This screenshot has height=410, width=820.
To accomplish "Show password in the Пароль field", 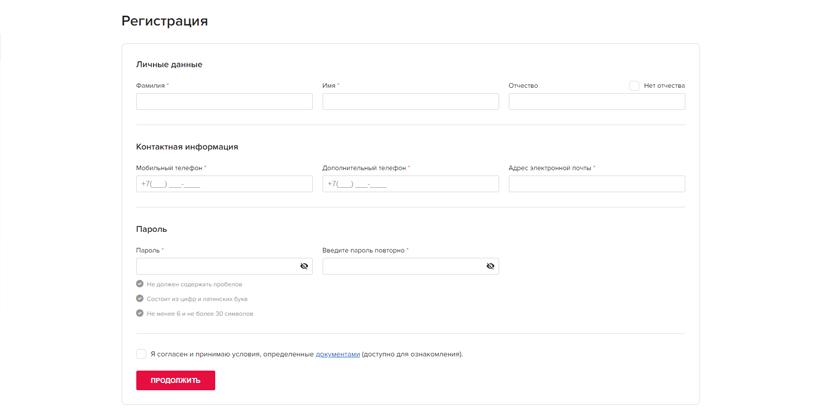I will (304, 266).
